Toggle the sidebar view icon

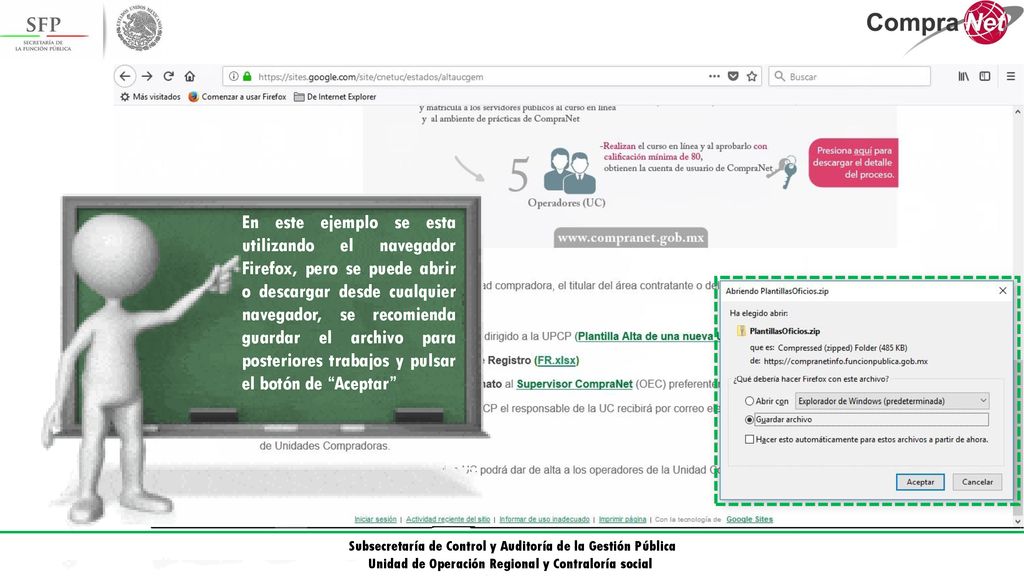point(985,76)
